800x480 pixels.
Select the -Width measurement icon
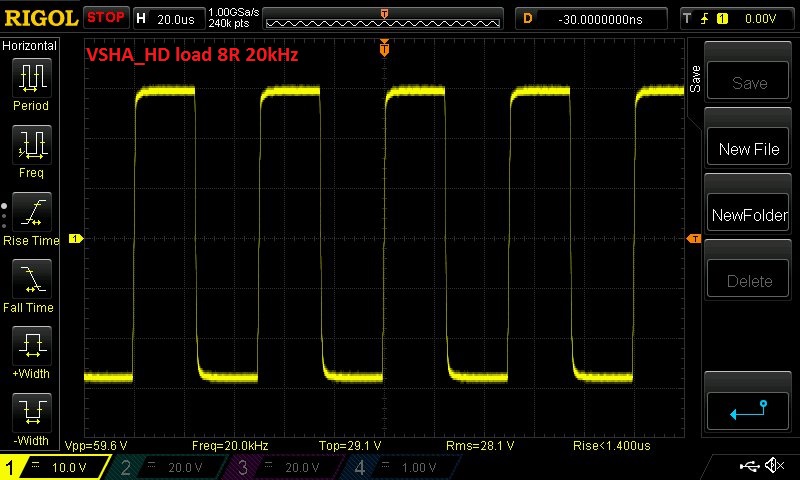point(32,413)
